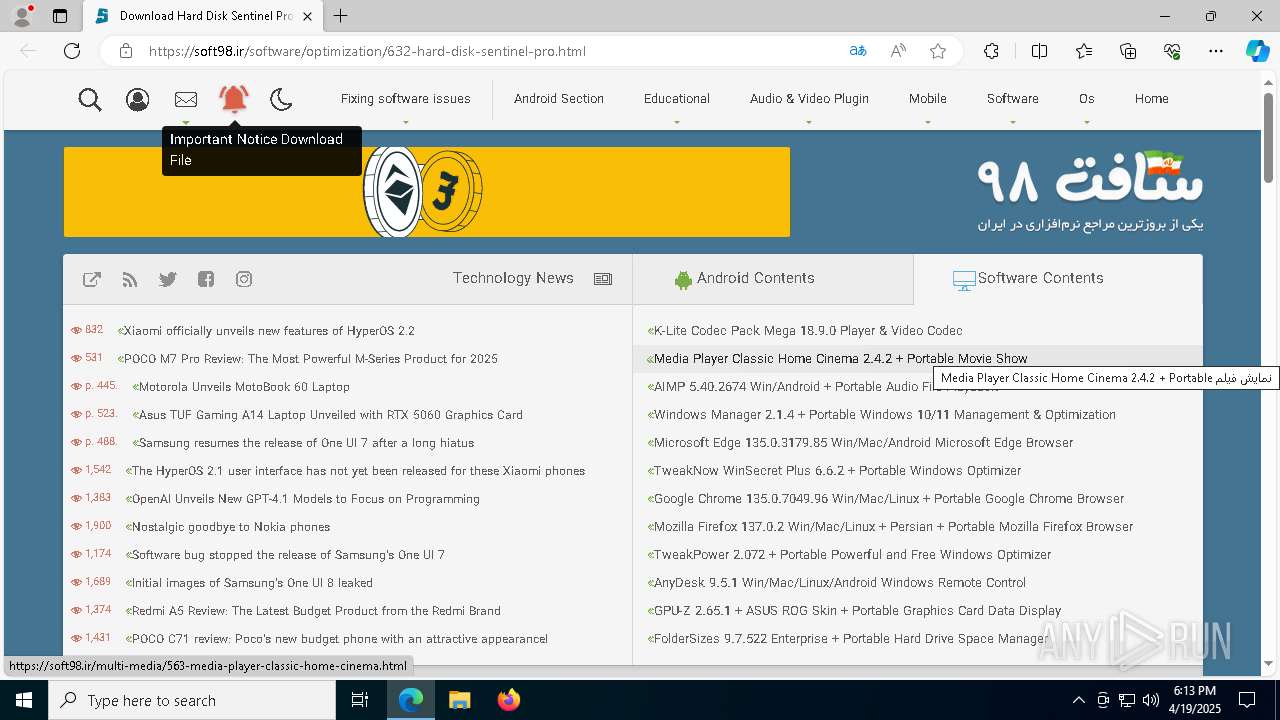Click the yellow coin banner advertisement

[427, 192]
